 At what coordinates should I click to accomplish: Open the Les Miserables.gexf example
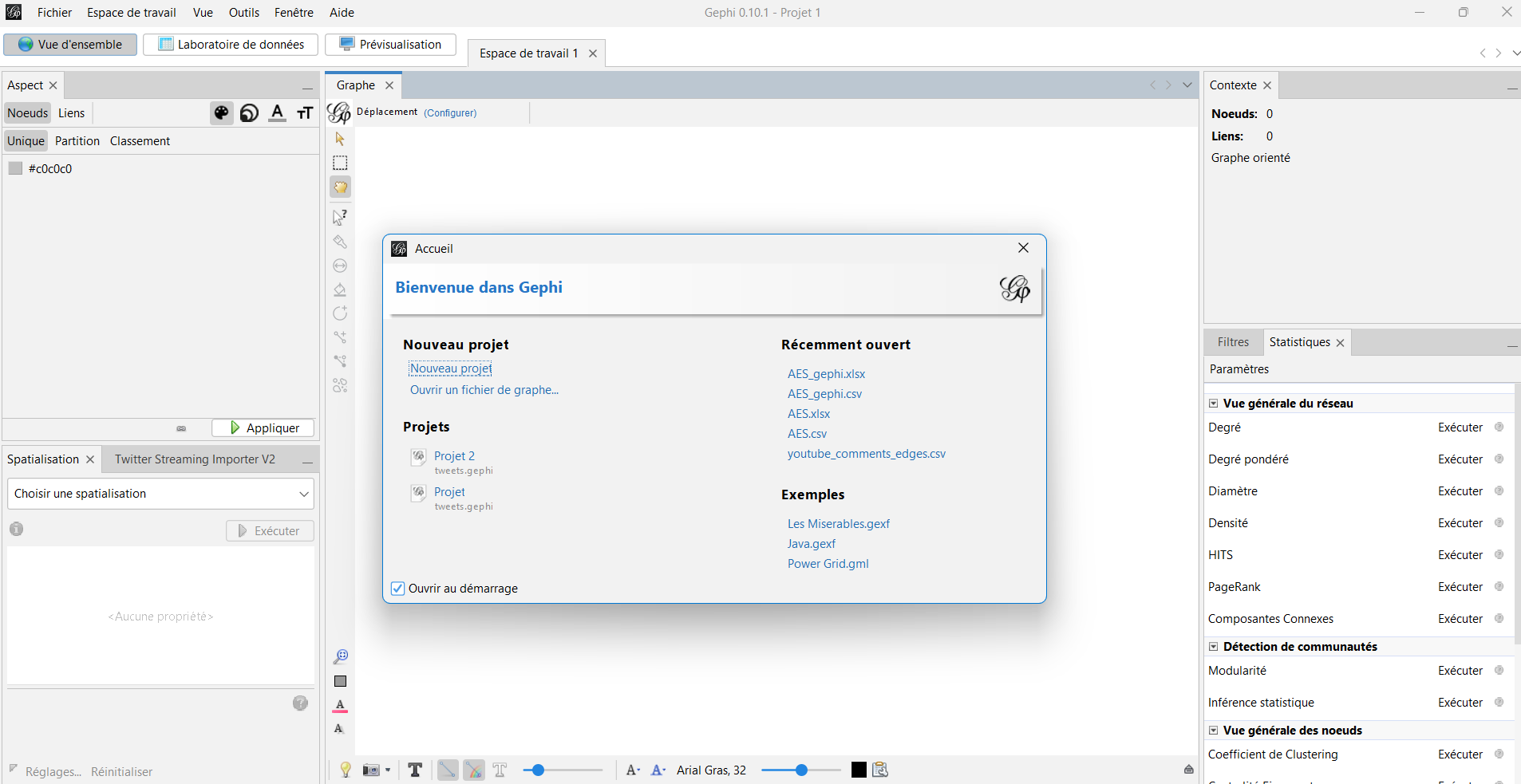(x=838, y=524)
